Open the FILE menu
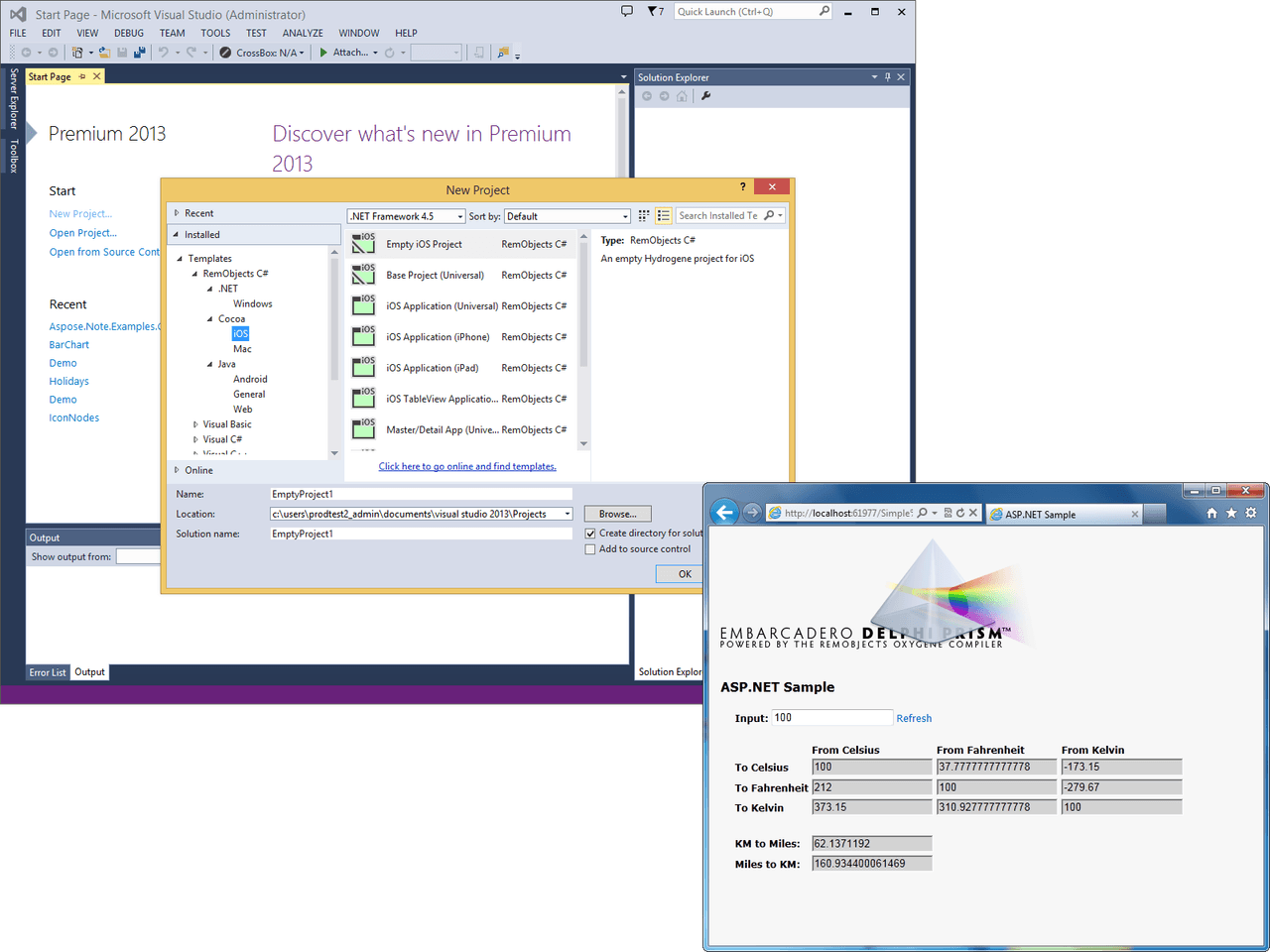 (18, 33)
